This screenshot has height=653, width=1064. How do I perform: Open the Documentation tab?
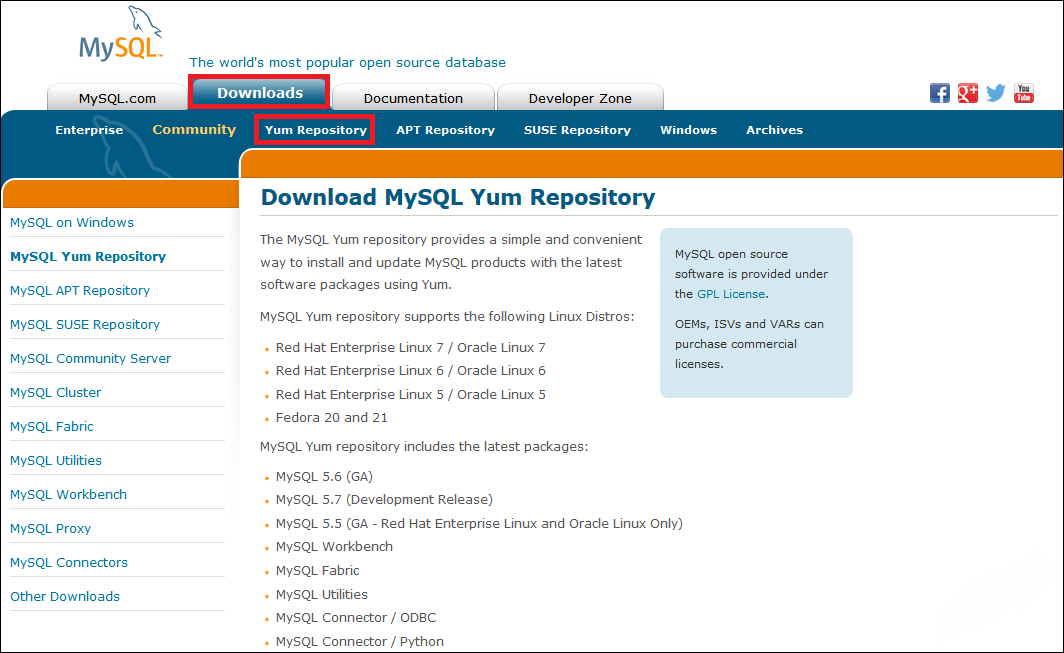point(413,98)
